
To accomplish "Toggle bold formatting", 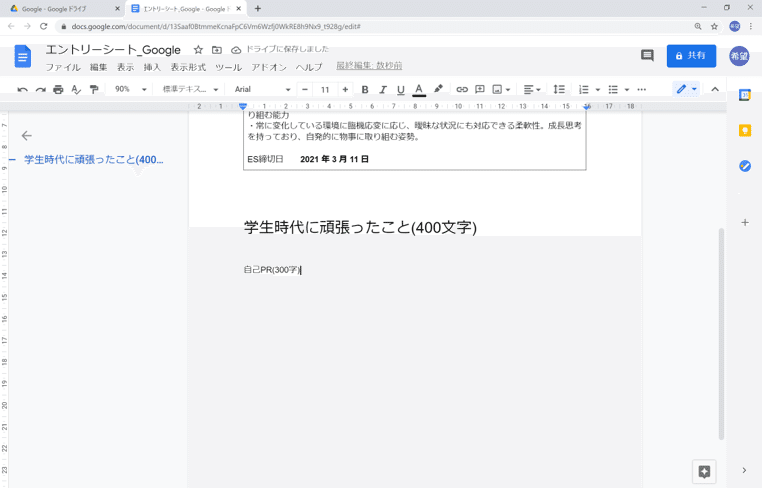I will point(365,89).
